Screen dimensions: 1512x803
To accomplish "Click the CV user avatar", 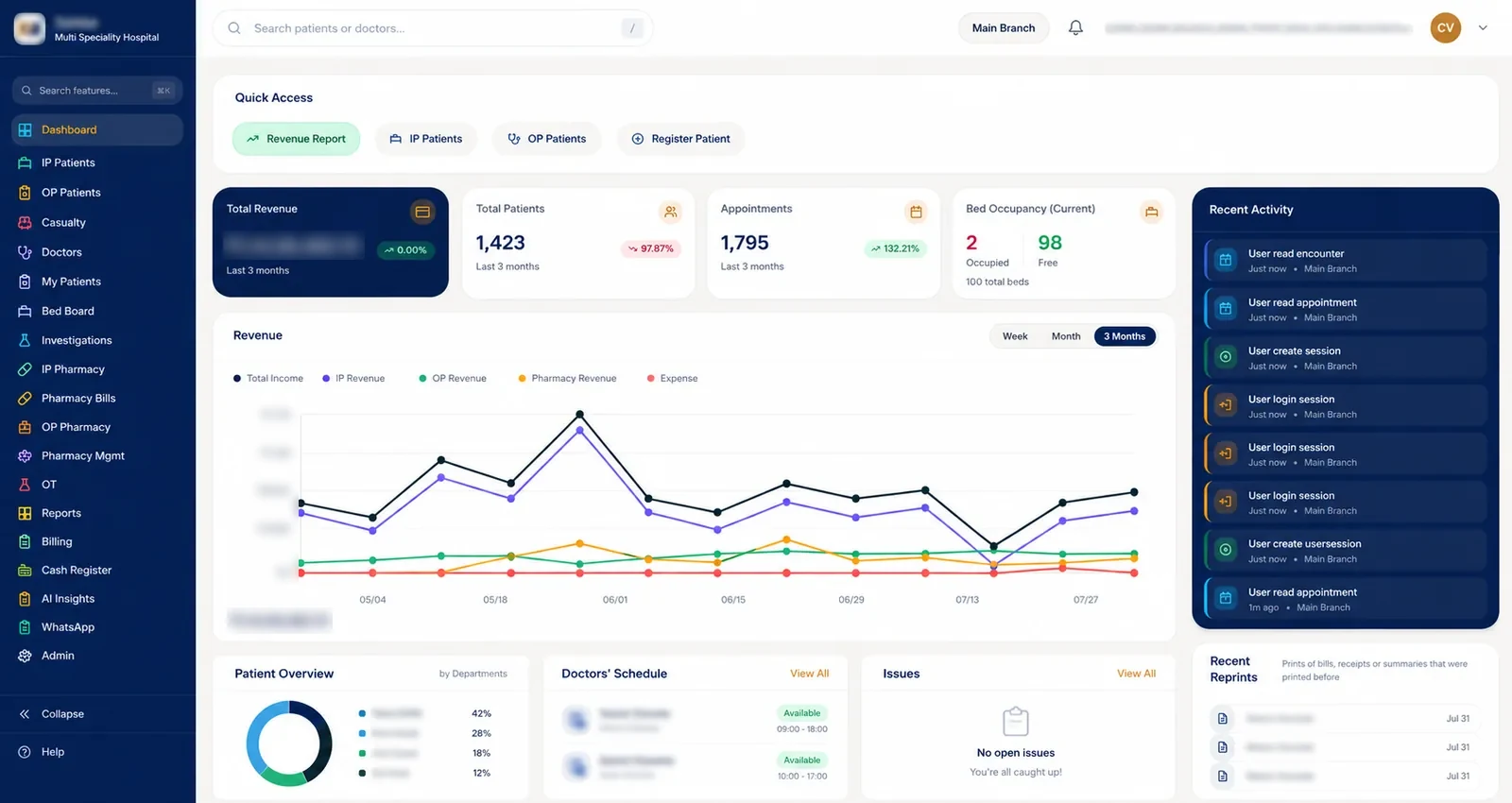I will (1445, 28).
